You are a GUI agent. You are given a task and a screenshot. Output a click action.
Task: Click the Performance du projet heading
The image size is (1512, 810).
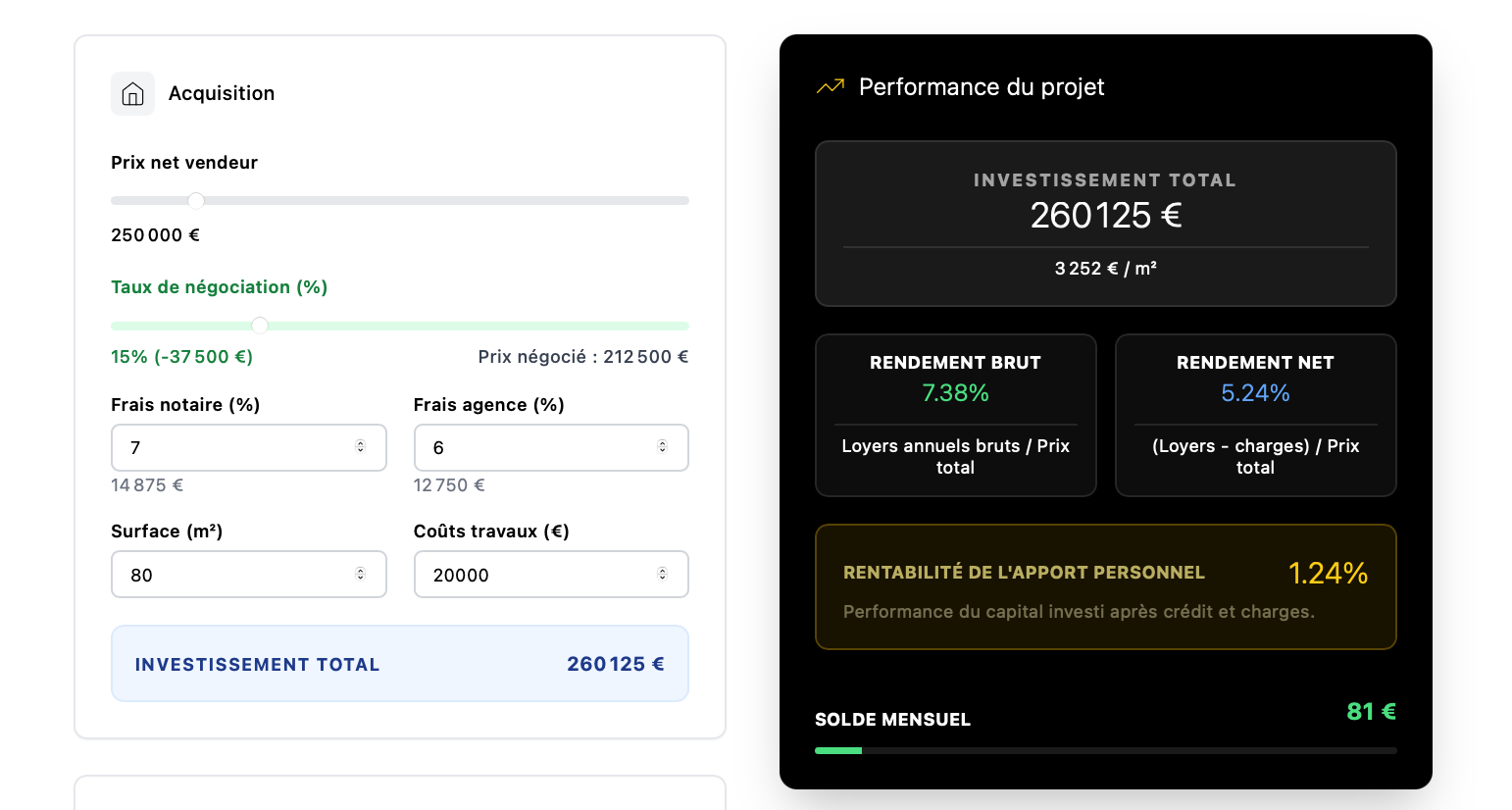pyautogui.click(x=982, y=87)
